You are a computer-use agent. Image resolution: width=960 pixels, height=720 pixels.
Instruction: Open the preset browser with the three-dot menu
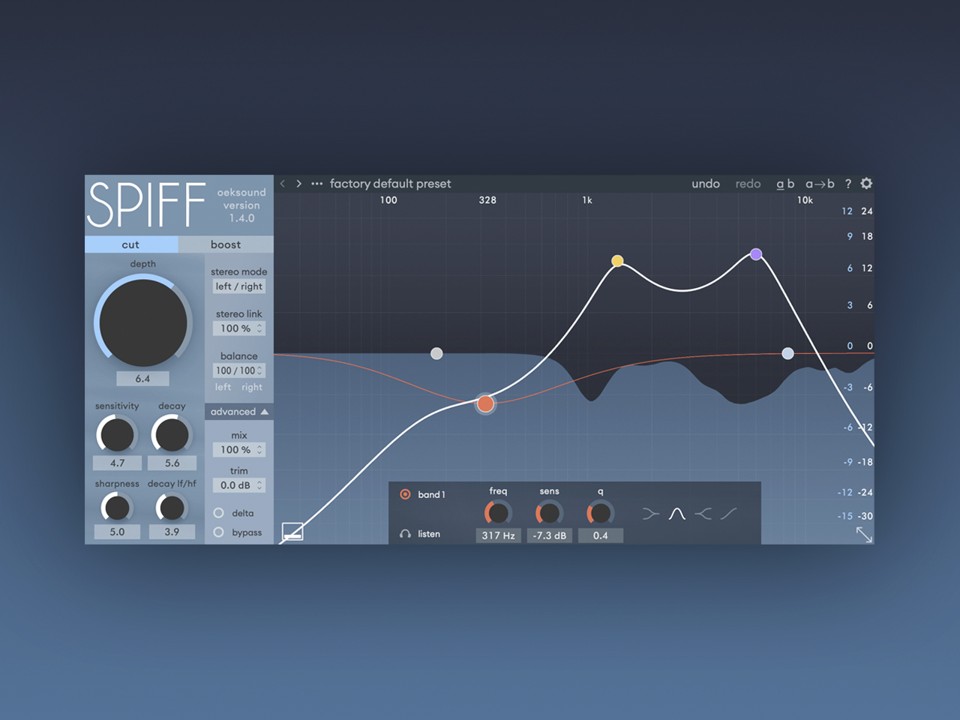click(317, 183)
